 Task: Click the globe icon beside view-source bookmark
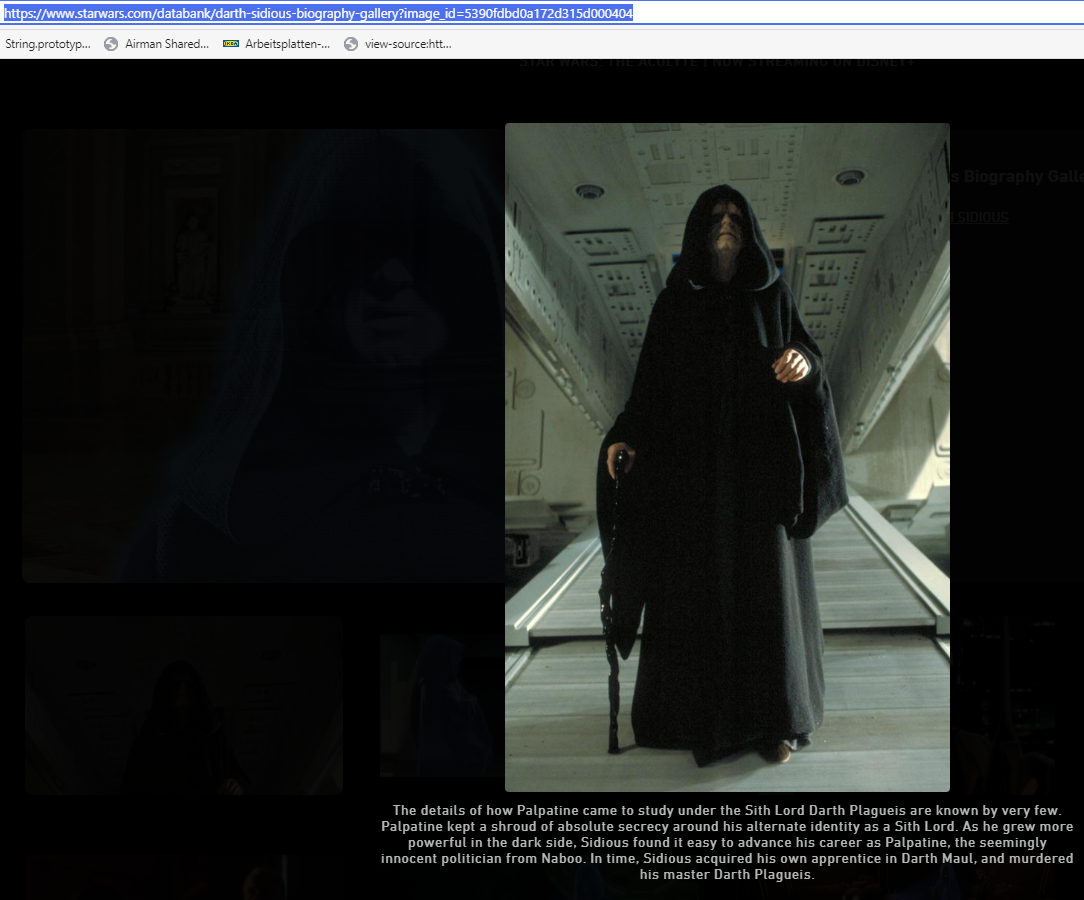pos(351,44)
